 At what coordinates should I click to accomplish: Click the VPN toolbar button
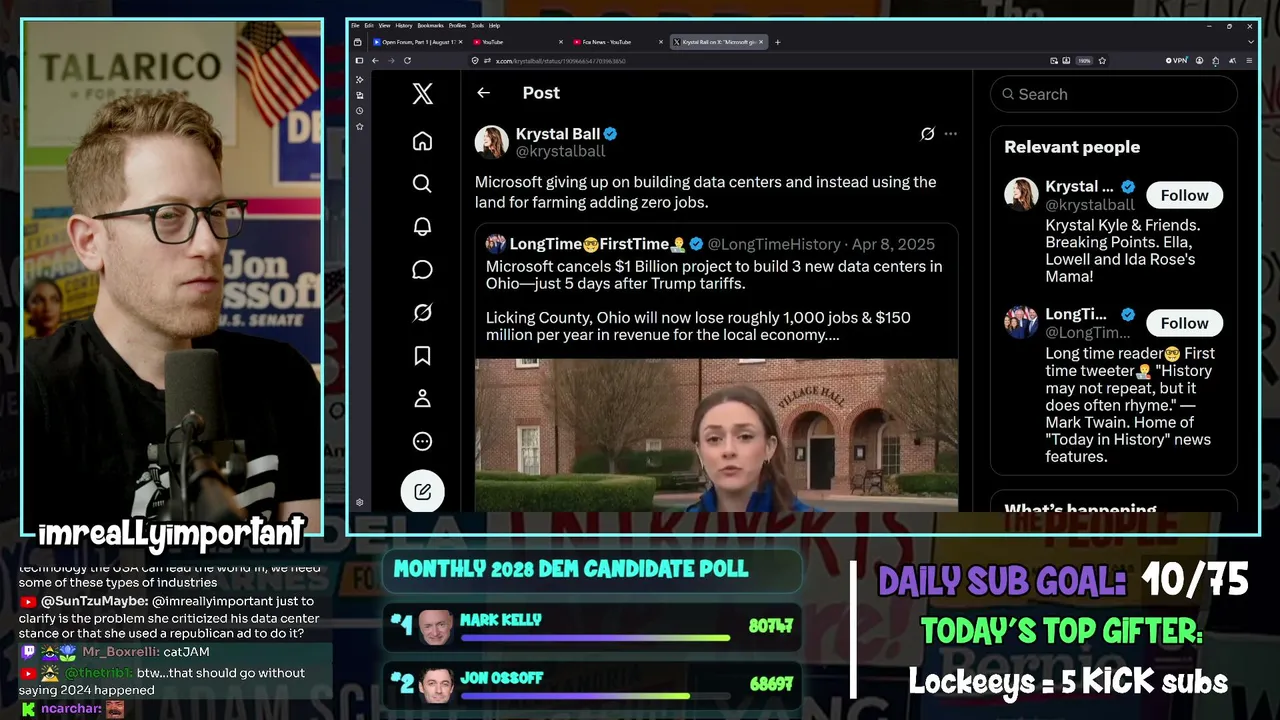(1177, 61)
